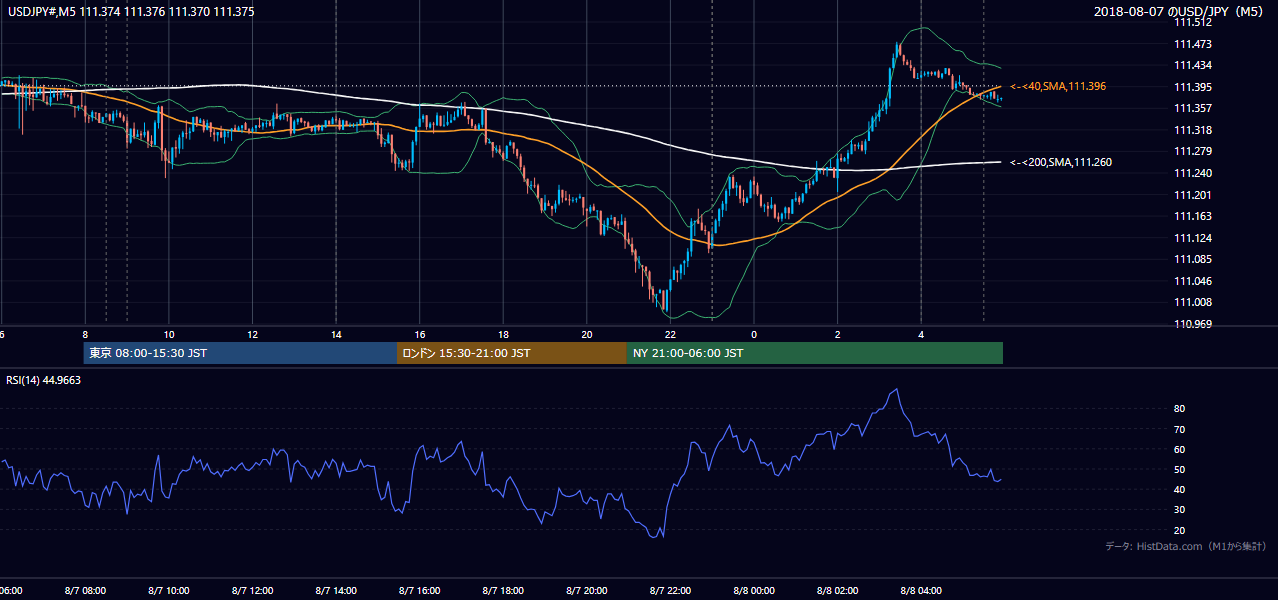Click RSI scale value 60
Image resolution: width=1278 pixels, height=600 pixels.
pos(1180,449)
